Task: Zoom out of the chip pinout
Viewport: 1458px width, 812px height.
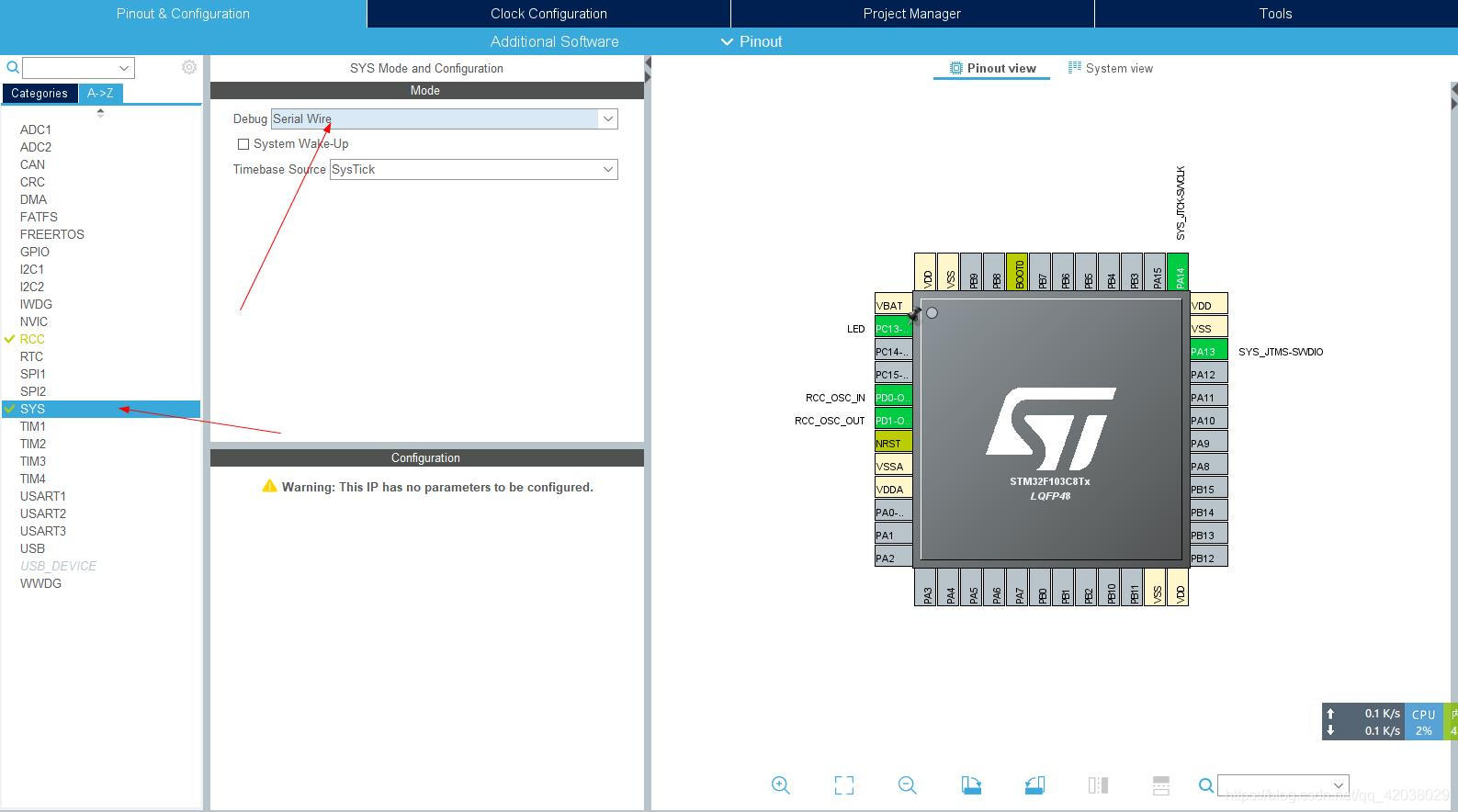Action: (x=908, y=785)
